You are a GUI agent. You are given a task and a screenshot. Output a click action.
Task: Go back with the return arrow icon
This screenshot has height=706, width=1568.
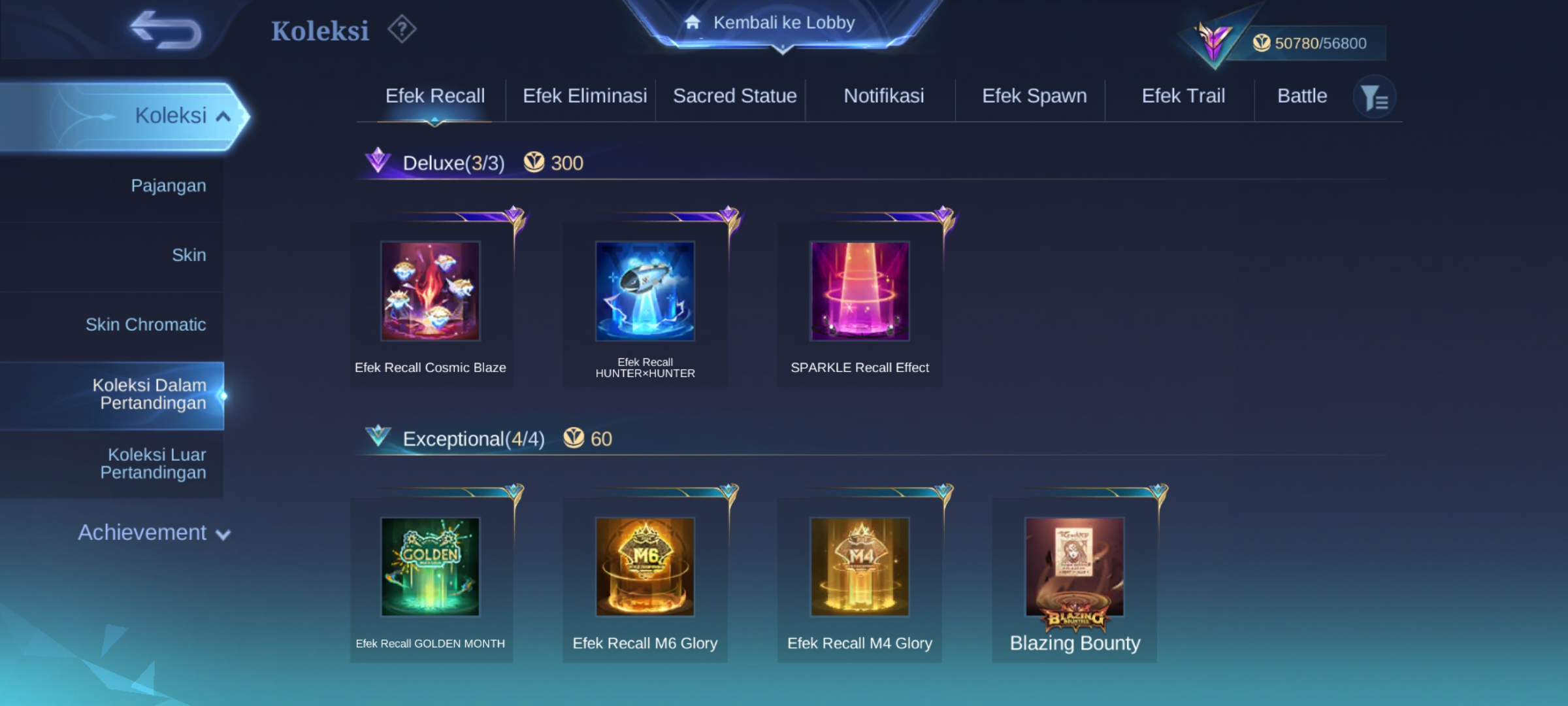pyautogui.click(x=166, y=30)
